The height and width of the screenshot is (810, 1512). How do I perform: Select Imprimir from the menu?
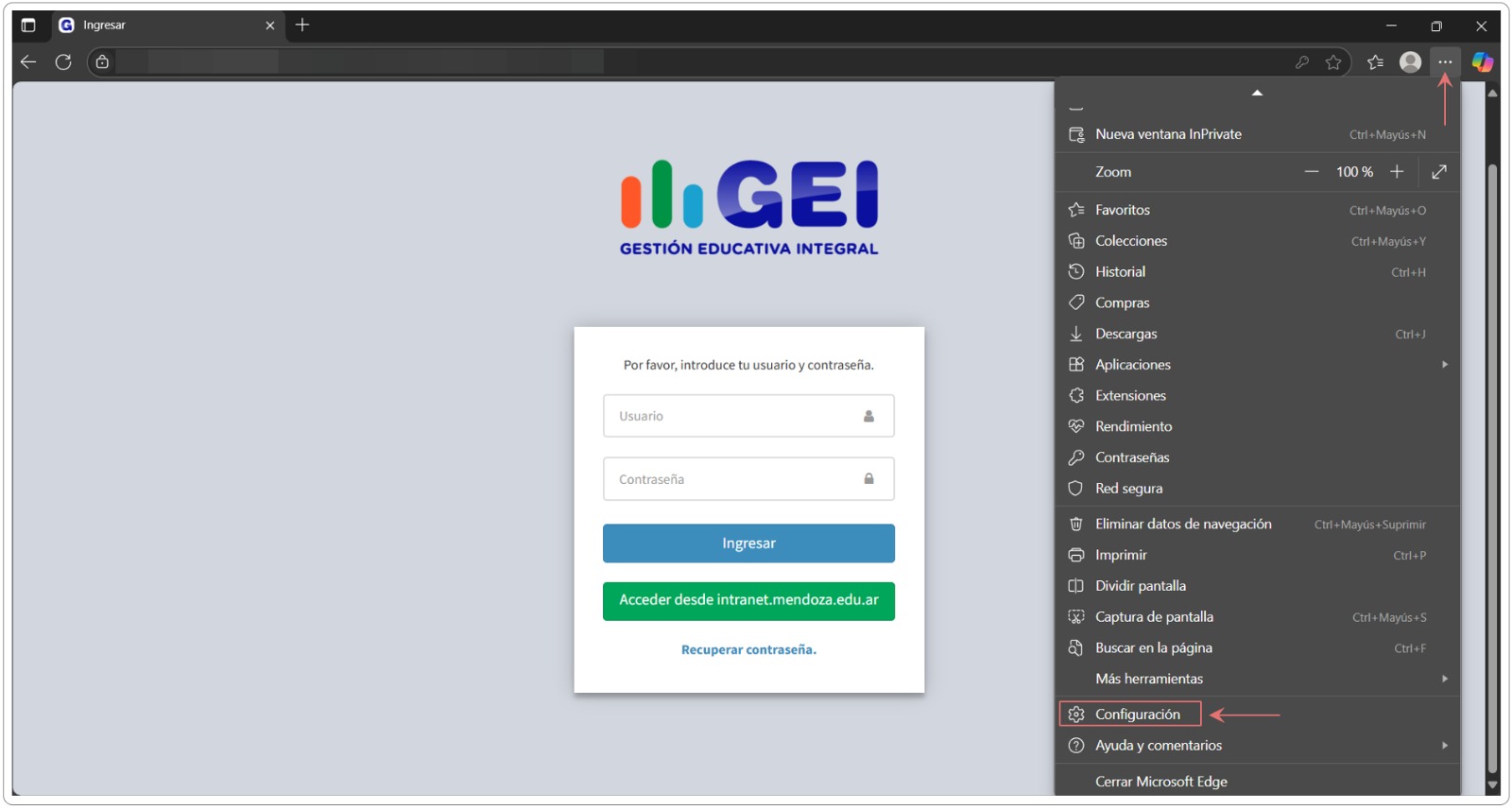coord(1257,556)
